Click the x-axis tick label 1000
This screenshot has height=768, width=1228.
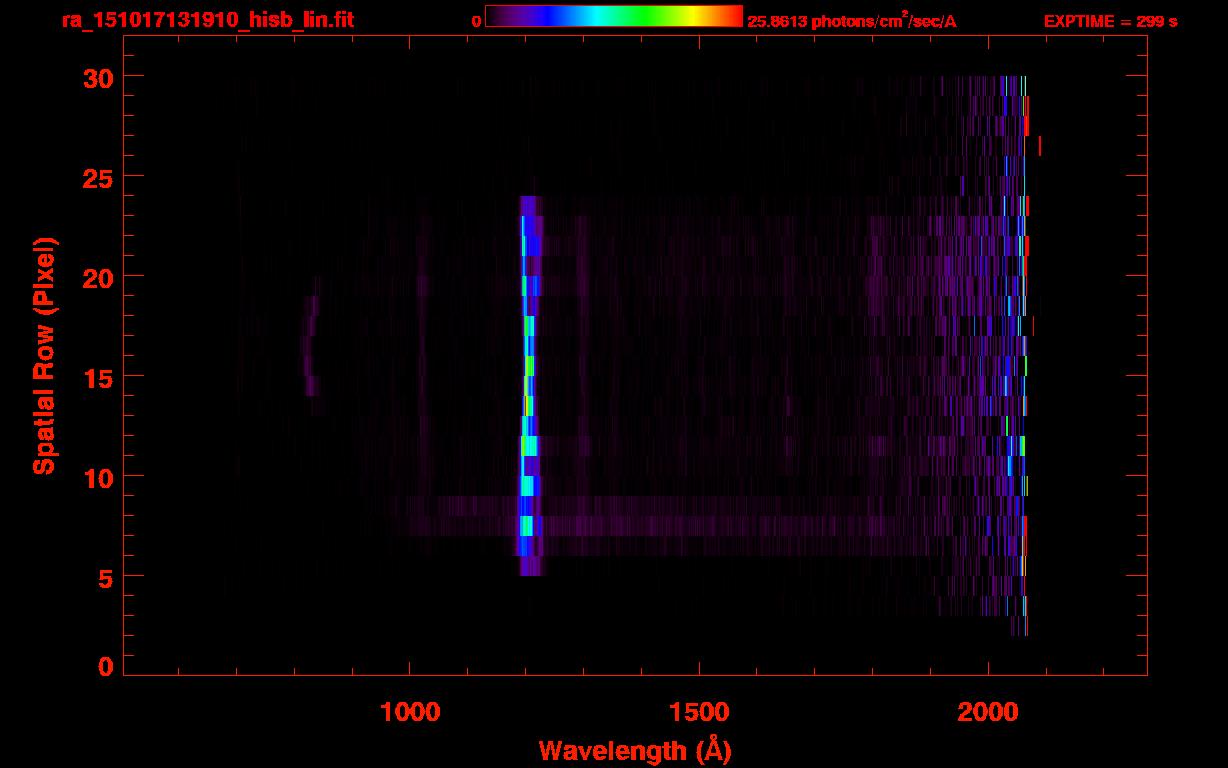click(x=410, y=711)
